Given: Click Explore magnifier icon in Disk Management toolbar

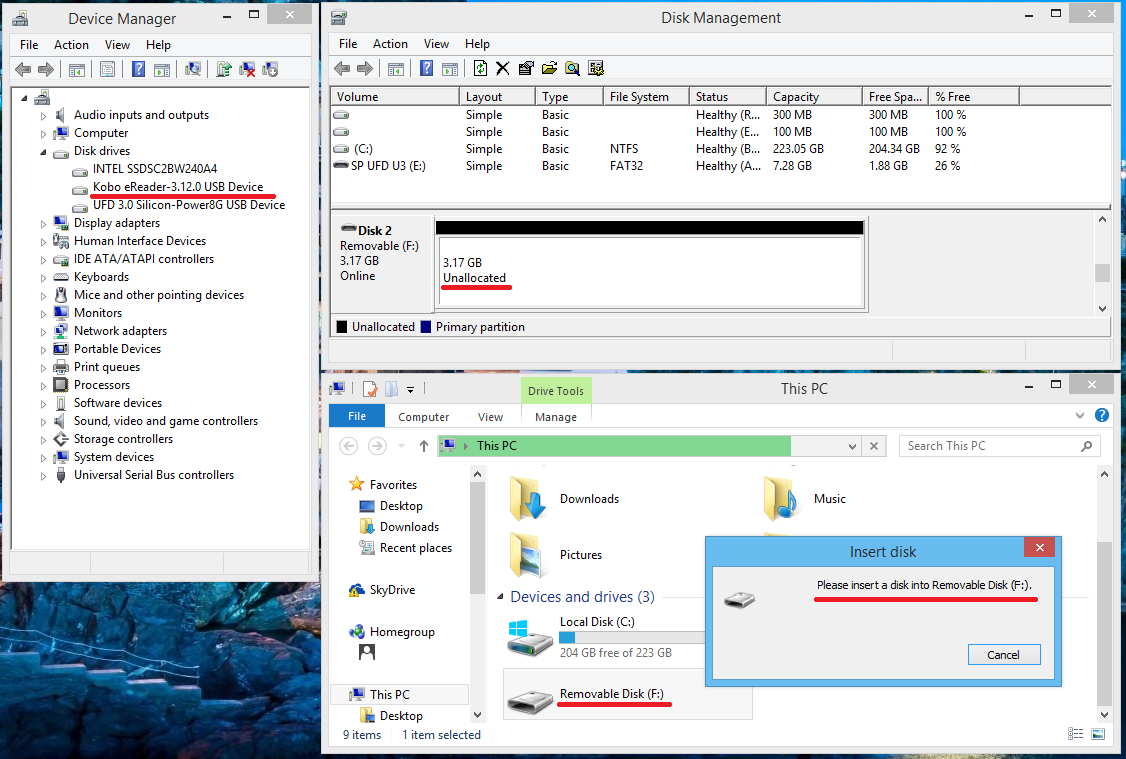Looking at the screenshot, I should [572, 68].
